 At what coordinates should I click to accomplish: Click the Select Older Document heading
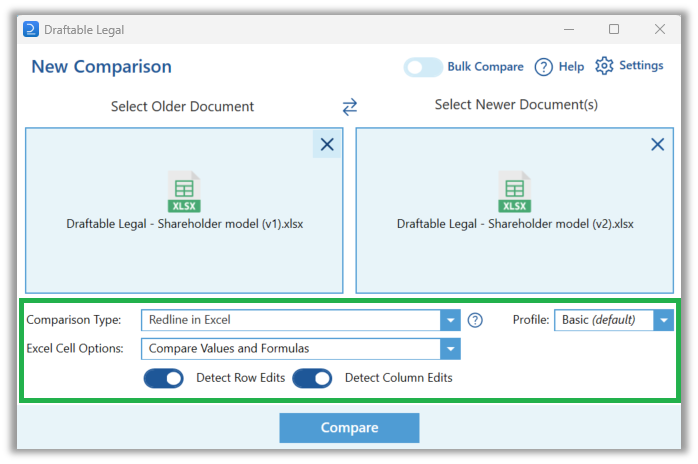(182, 106)
